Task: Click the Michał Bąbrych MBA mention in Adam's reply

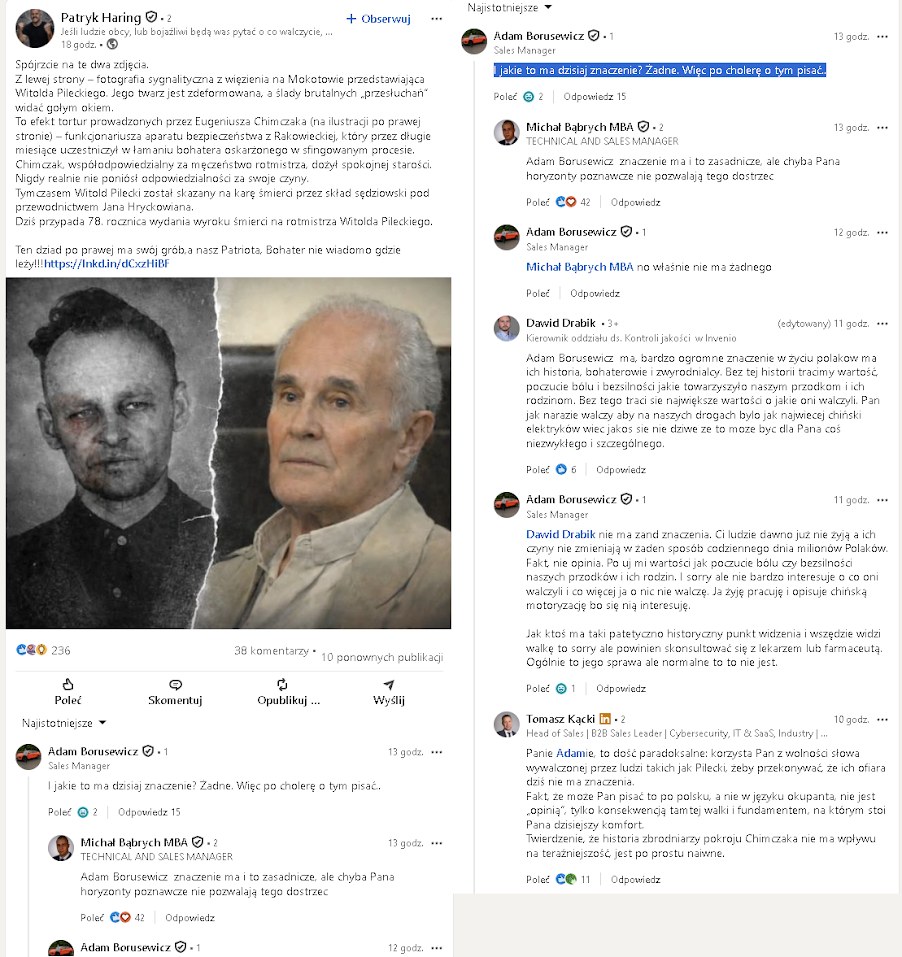Action: click(580, 267)
